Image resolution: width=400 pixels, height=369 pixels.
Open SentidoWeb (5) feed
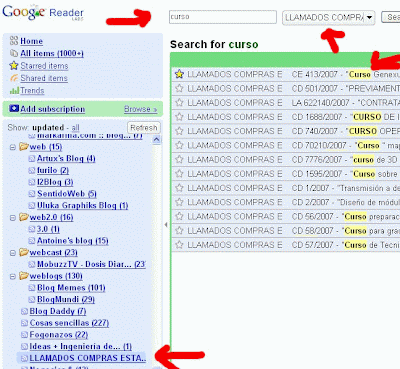point(67,194)
